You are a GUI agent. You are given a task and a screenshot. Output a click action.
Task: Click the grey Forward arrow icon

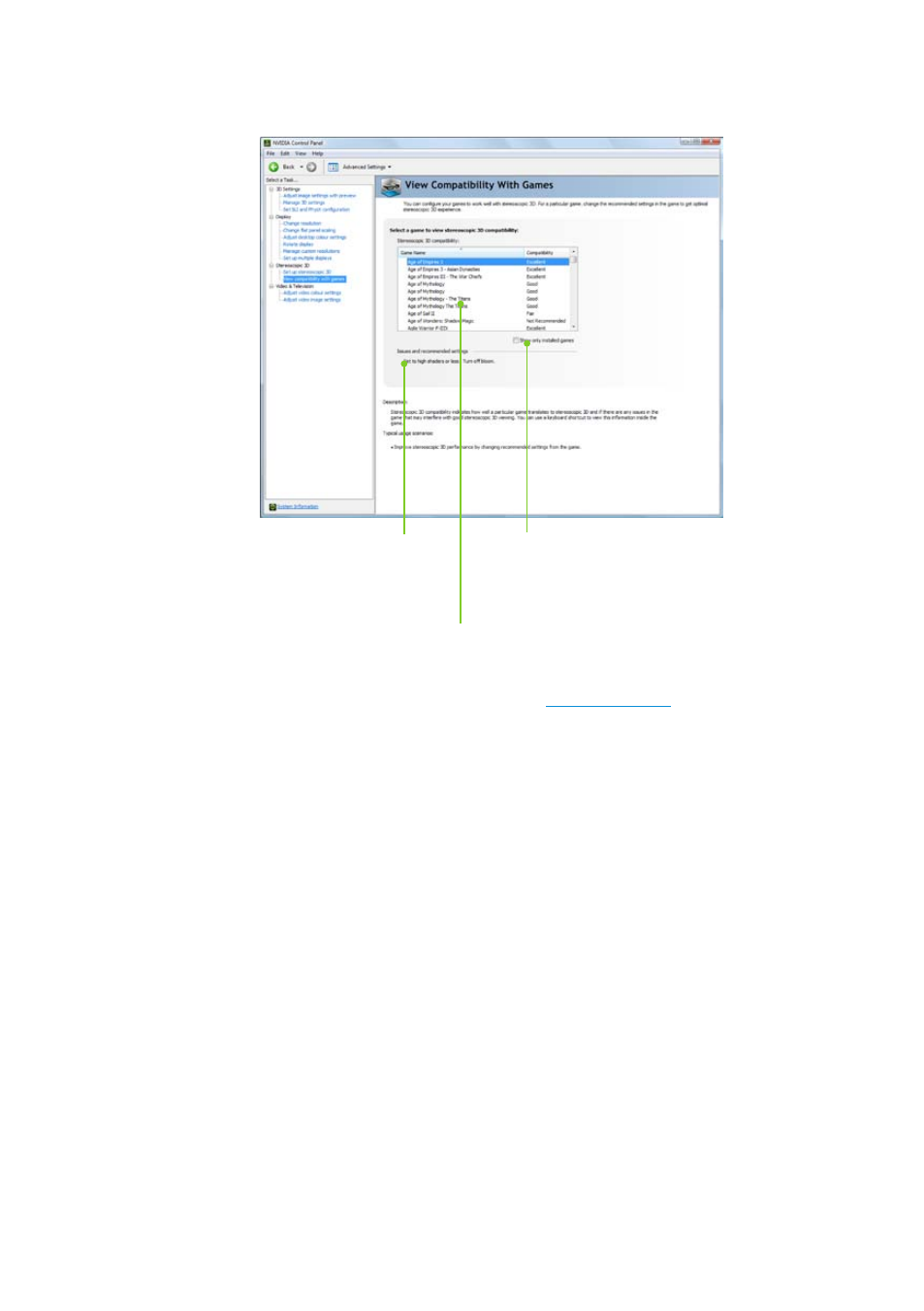311,167
